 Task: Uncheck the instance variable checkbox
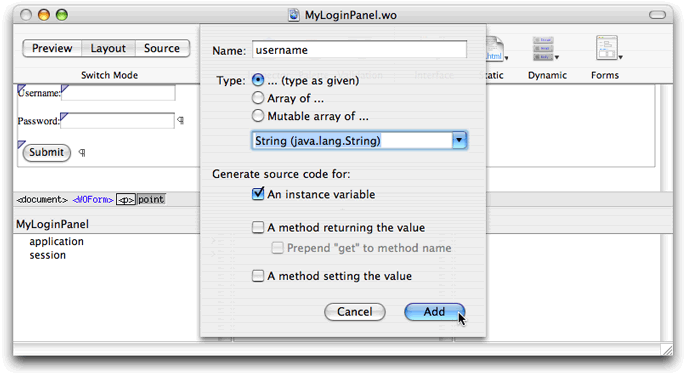(258, 194)
